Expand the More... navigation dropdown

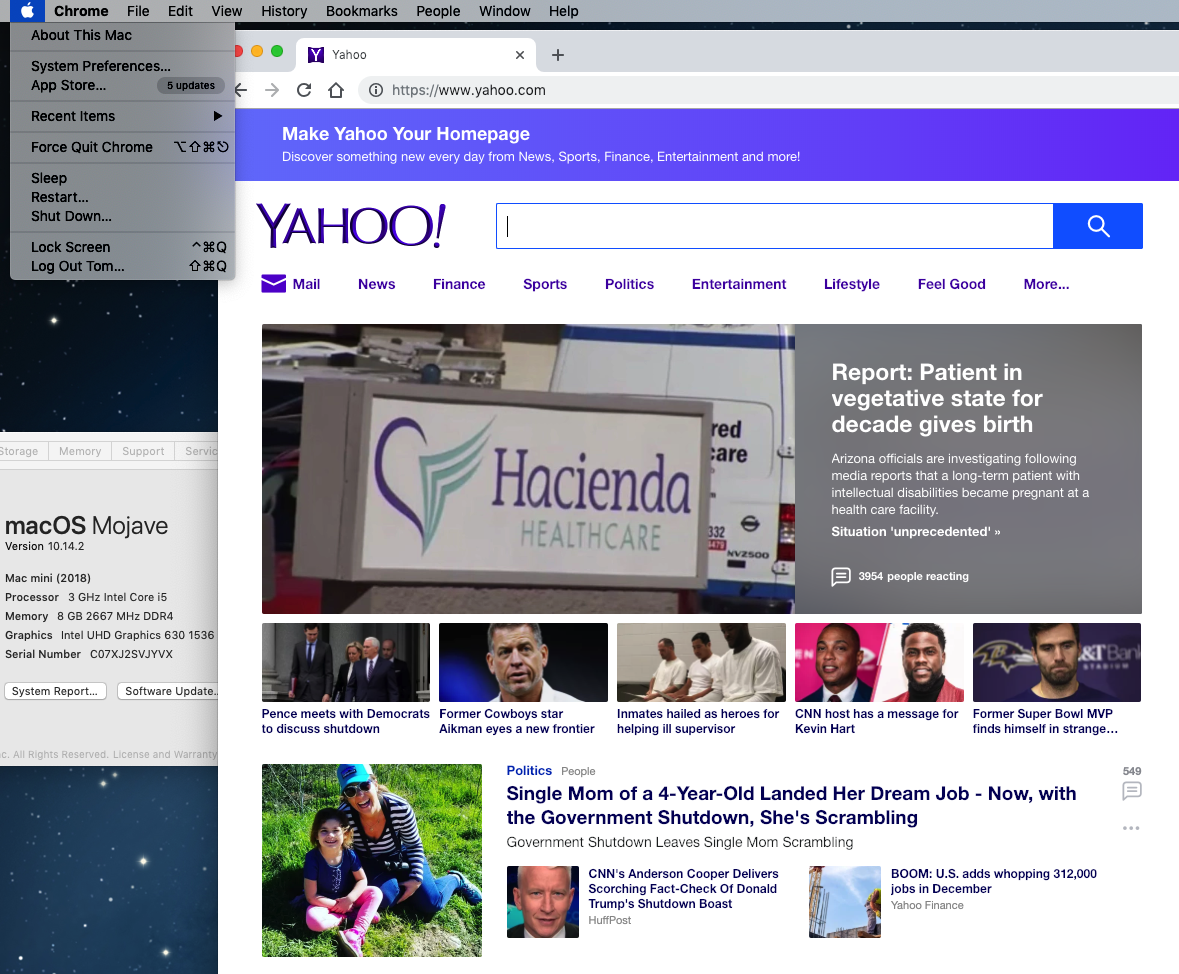1046,284
